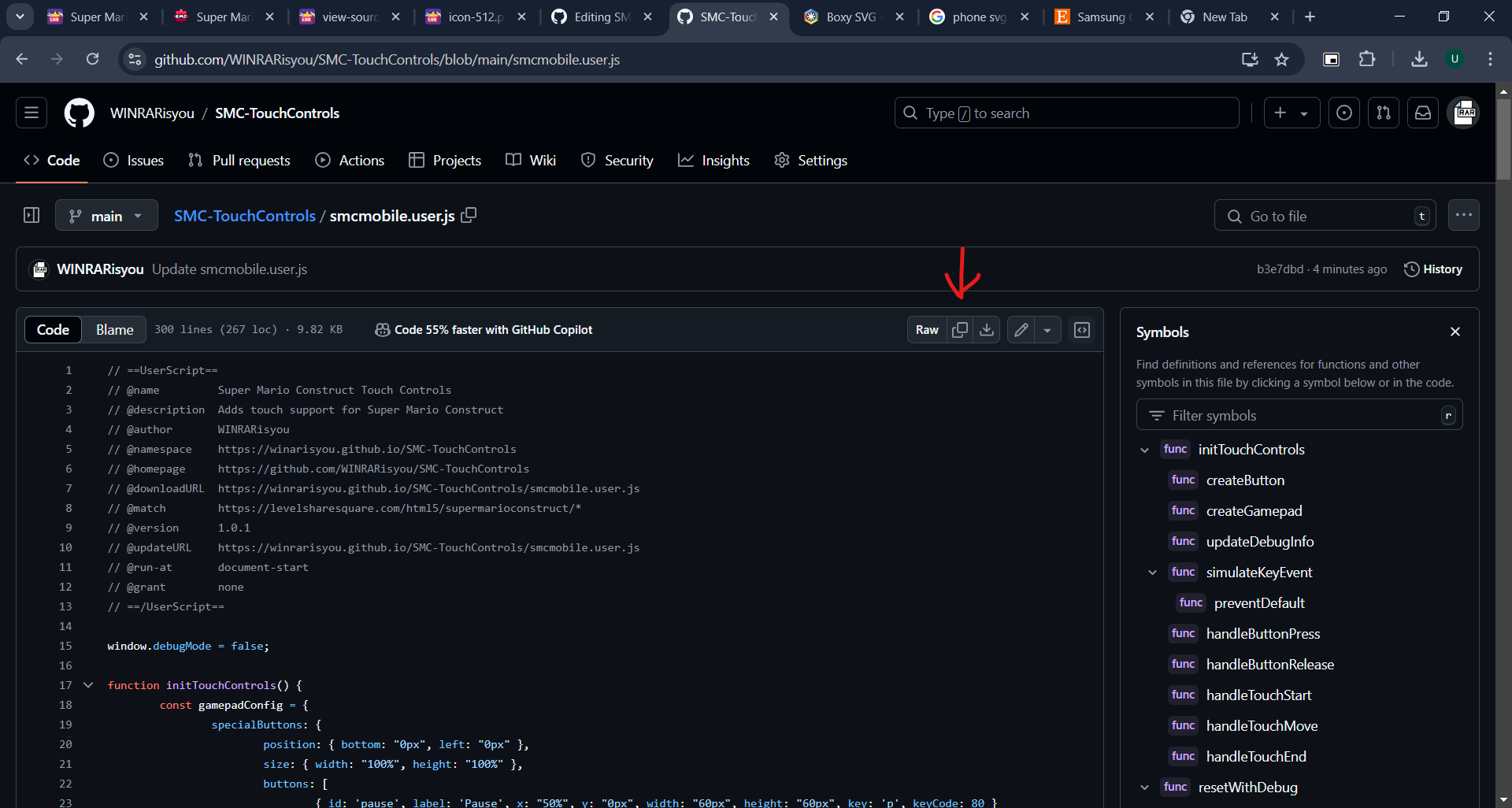Focus the Go to file input
Screen dimensions: 1512x808
[x=1325, y=216]
